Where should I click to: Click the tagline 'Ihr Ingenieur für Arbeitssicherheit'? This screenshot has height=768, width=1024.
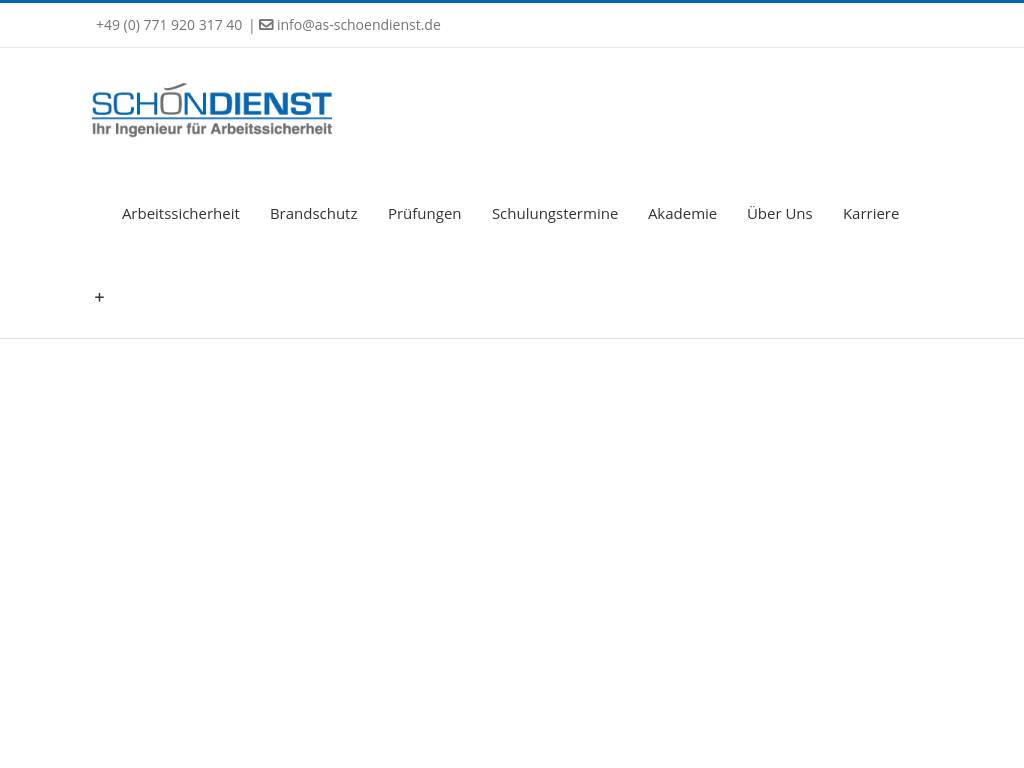click(x=212, y=129)
